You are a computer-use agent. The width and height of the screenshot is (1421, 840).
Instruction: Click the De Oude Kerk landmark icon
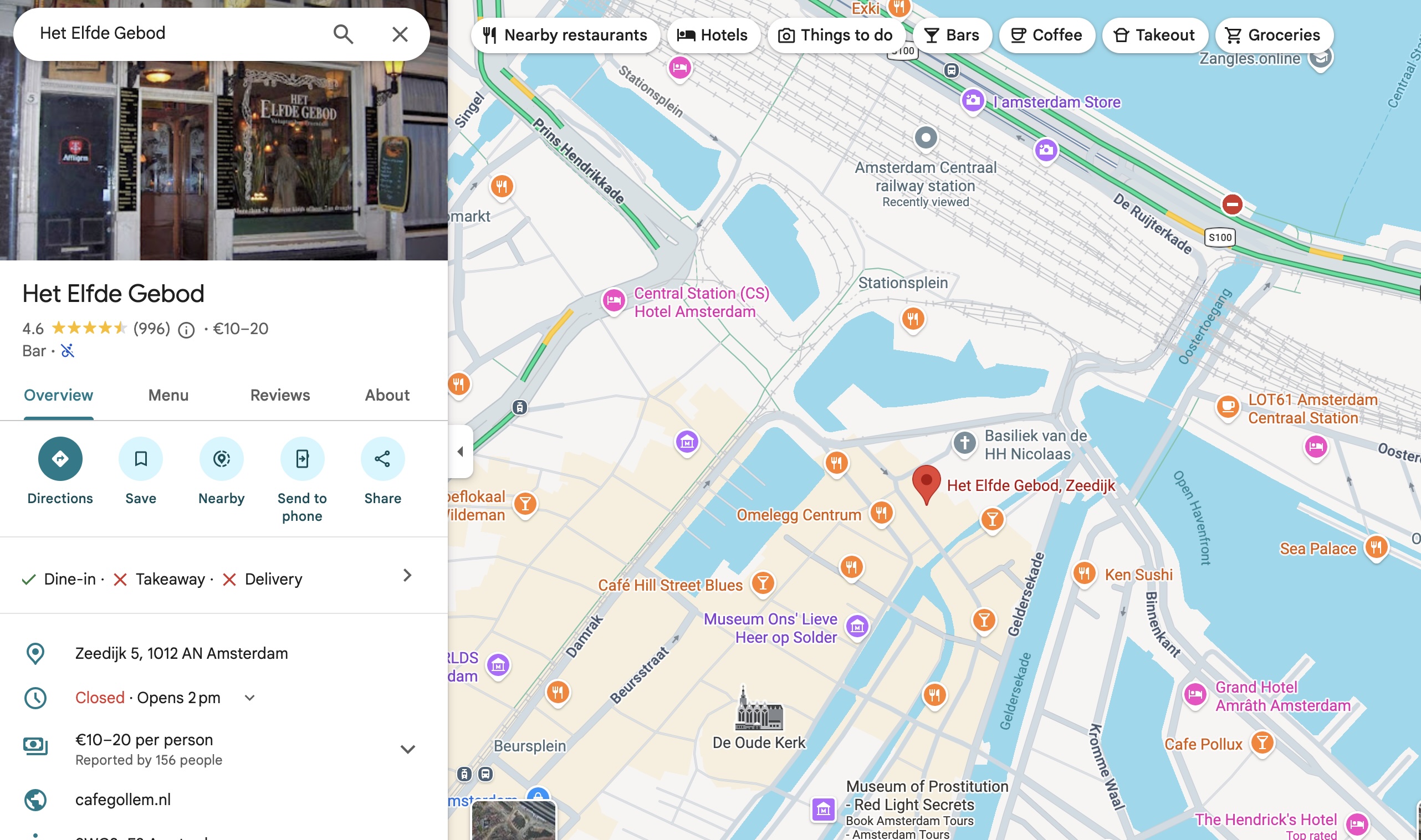click(759, 708)
